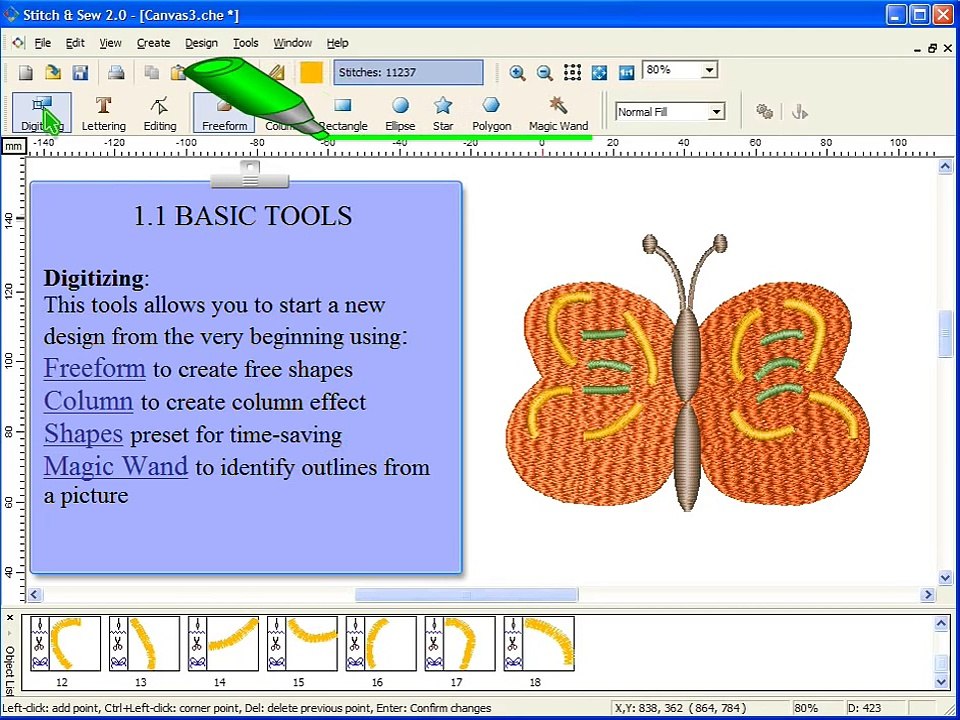960x720 pixels.
Task: Select the Editing tool
Action: point(160,113)
